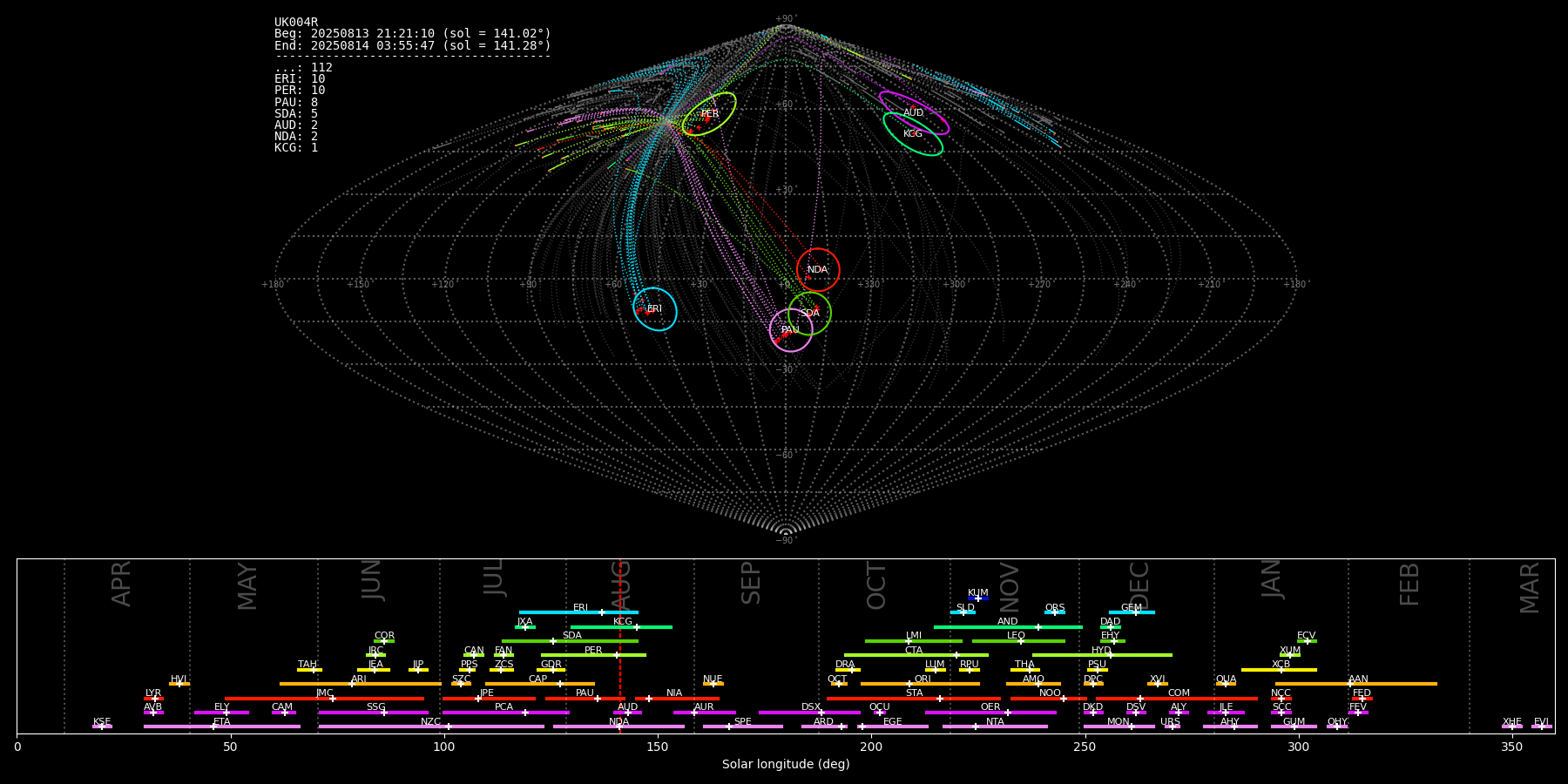The image size is (1568, 784).
Task: Click the orange ARI shower bar in timeline
Action: [x=360, y=684]
